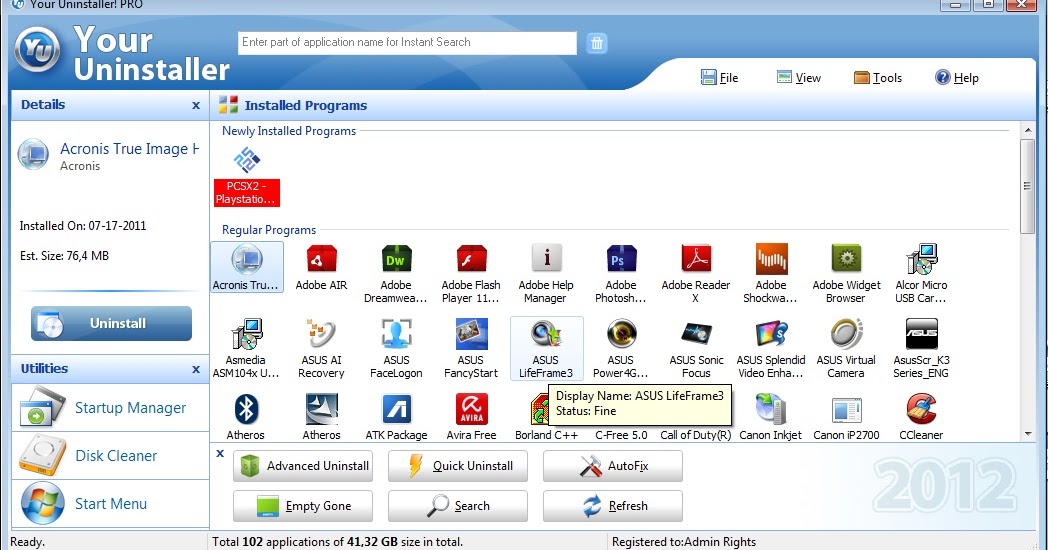Image resolution: width=1048 pixels, height=550 pixels.
Task: Open Start Menu utility
Action: [x=110, y=504]
